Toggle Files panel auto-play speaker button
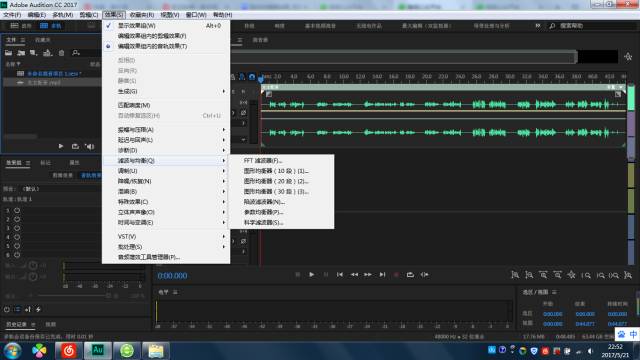640x360 pixels. [x=90, y=146]
